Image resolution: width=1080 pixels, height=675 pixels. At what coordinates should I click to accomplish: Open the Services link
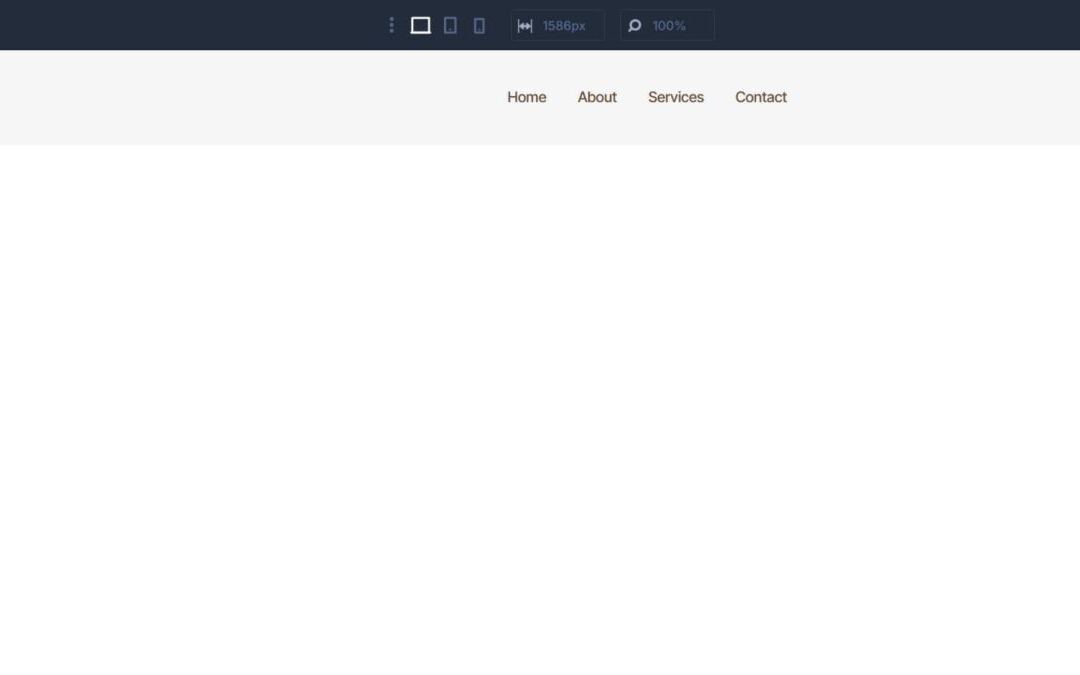click(x=676, y=97)
